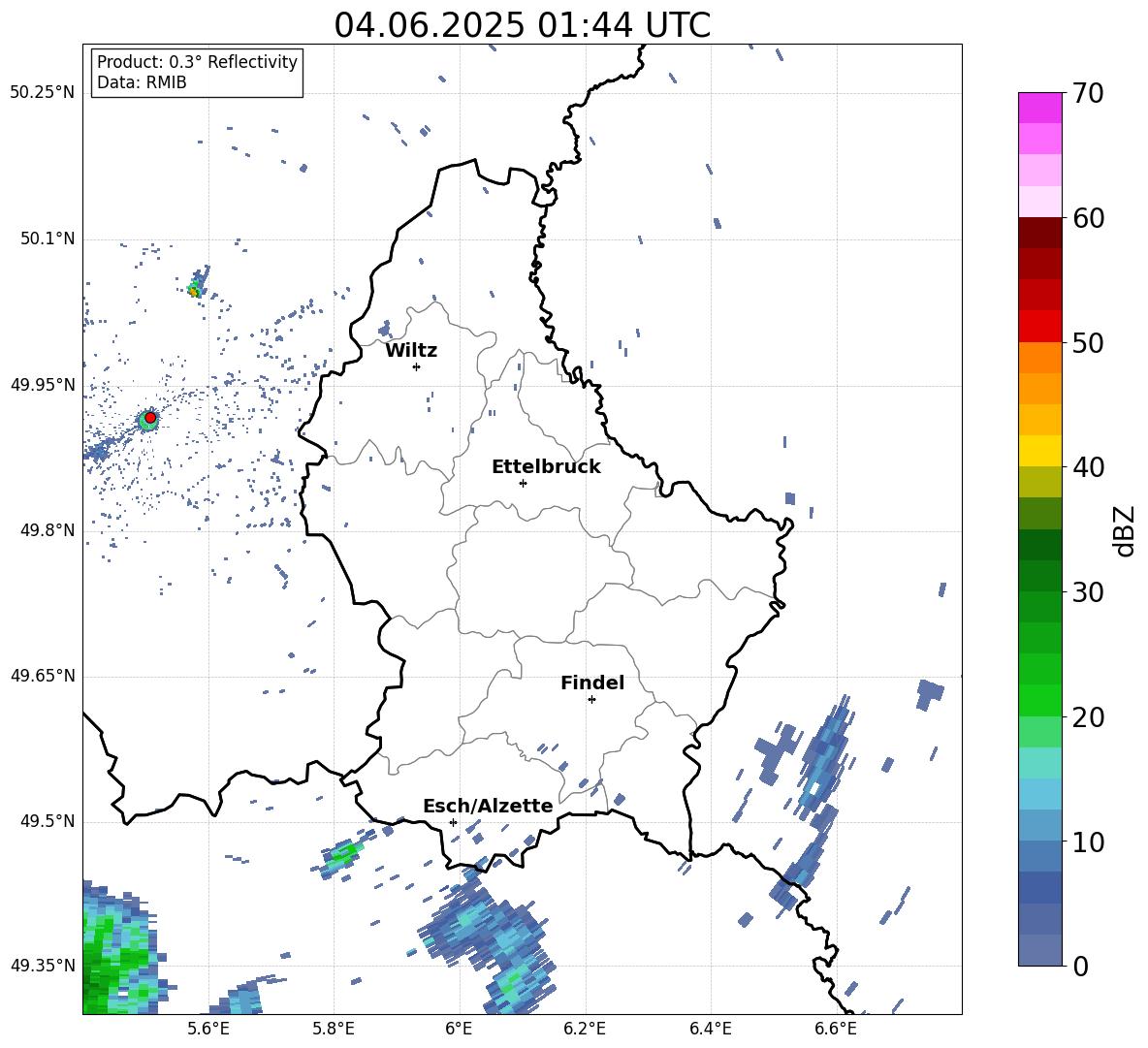Click the longitude label '5.6°E'

click(x=208, y=1029)
